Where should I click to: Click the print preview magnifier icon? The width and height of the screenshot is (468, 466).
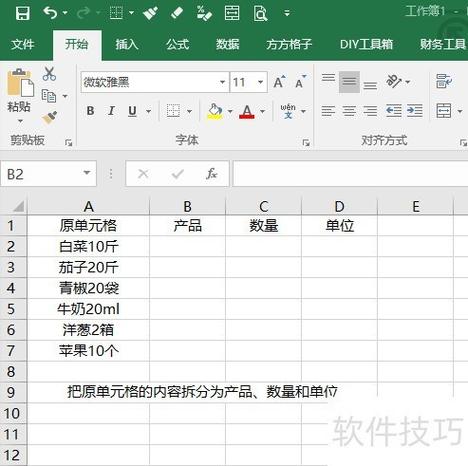[260, 13]
